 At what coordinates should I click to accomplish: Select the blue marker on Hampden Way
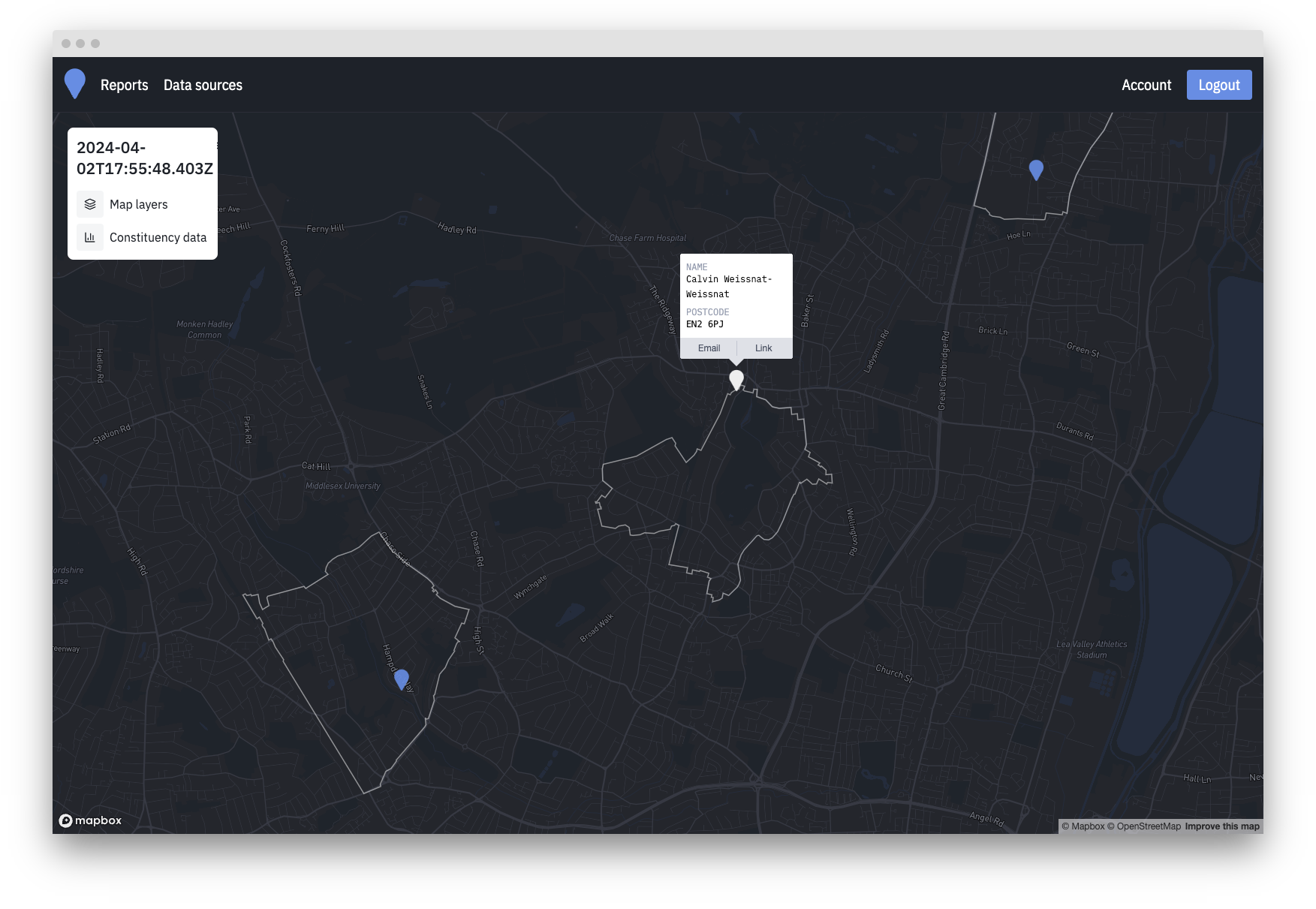pyautogui.click(x=402, y=679)
